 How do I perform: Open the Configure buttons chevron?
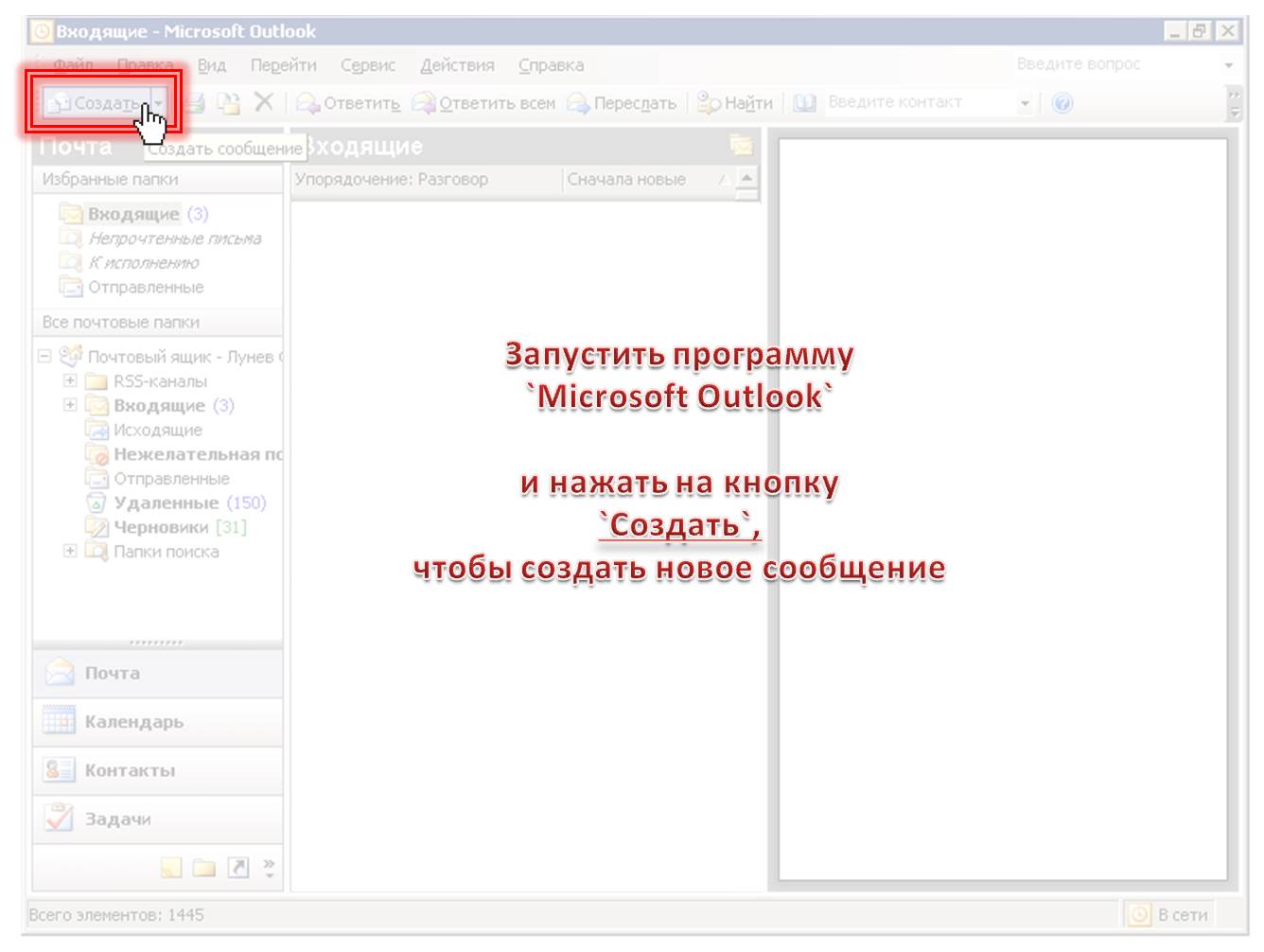pos(269,868)
